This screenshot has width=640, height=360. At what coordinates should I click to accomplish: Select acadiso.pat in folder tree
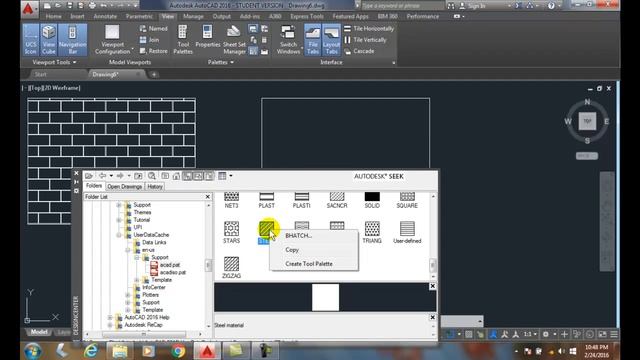(x=168, y=272)
